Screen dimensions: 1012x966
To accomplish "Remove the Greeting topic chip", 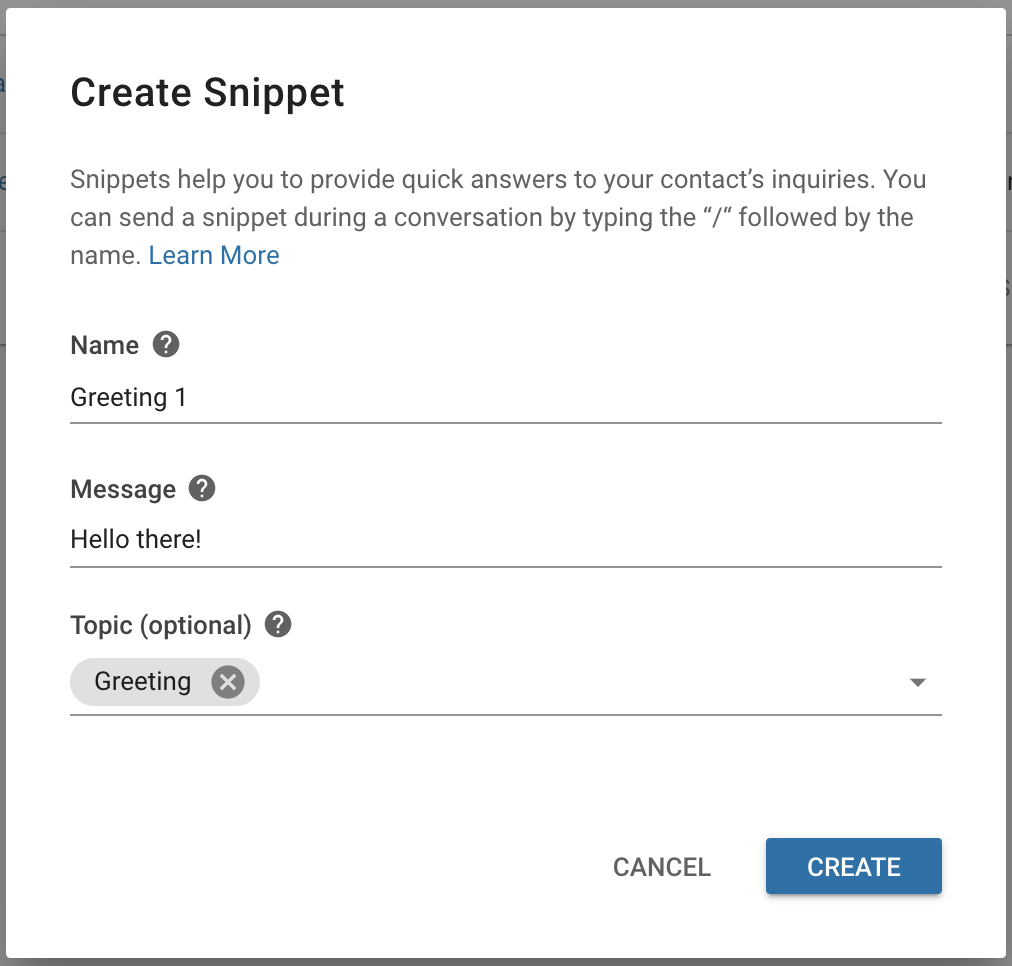I will [x=228, y=682].
